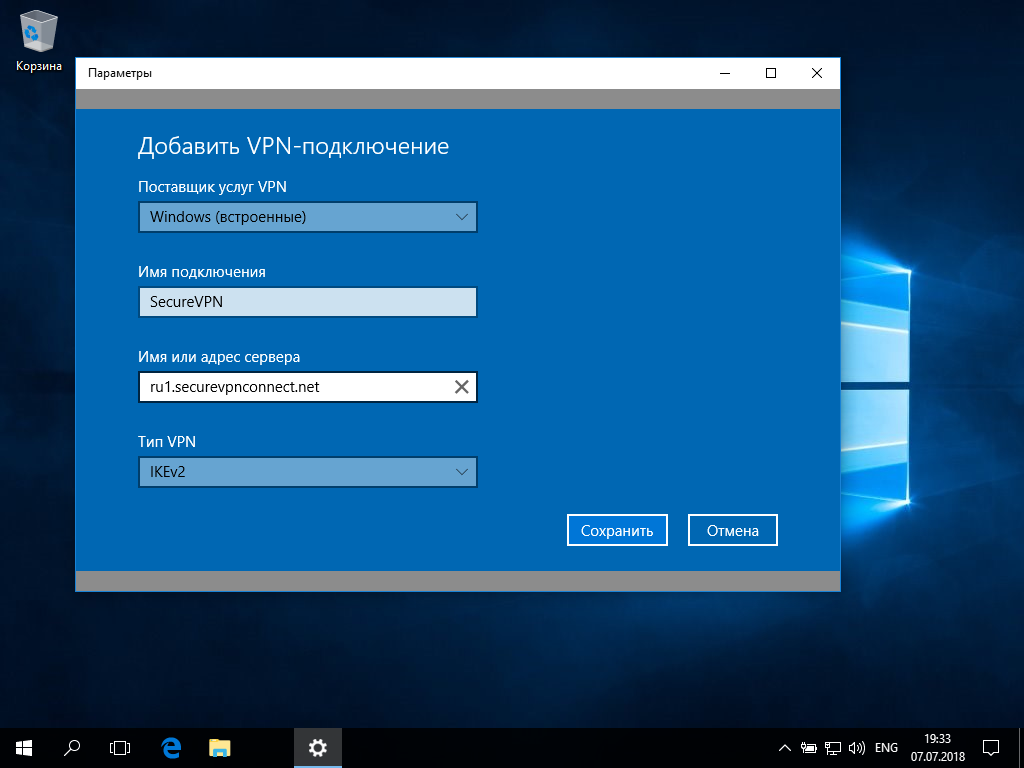Open the Start menu

pyautogui.click(x=21, y=747)
